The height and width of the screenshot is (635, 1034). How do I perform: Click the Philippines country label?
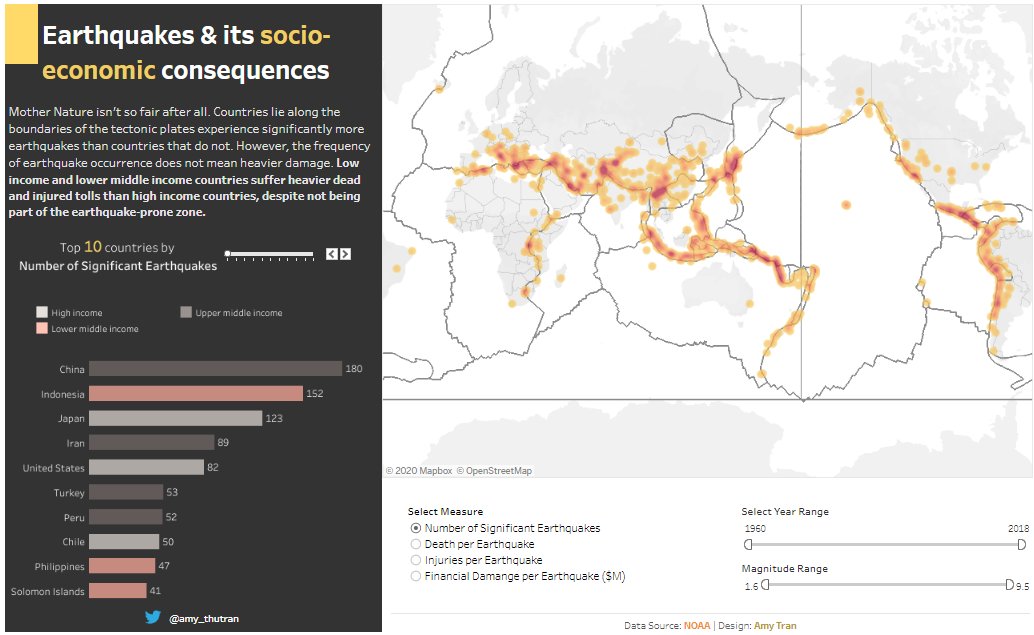click(59, 566)
